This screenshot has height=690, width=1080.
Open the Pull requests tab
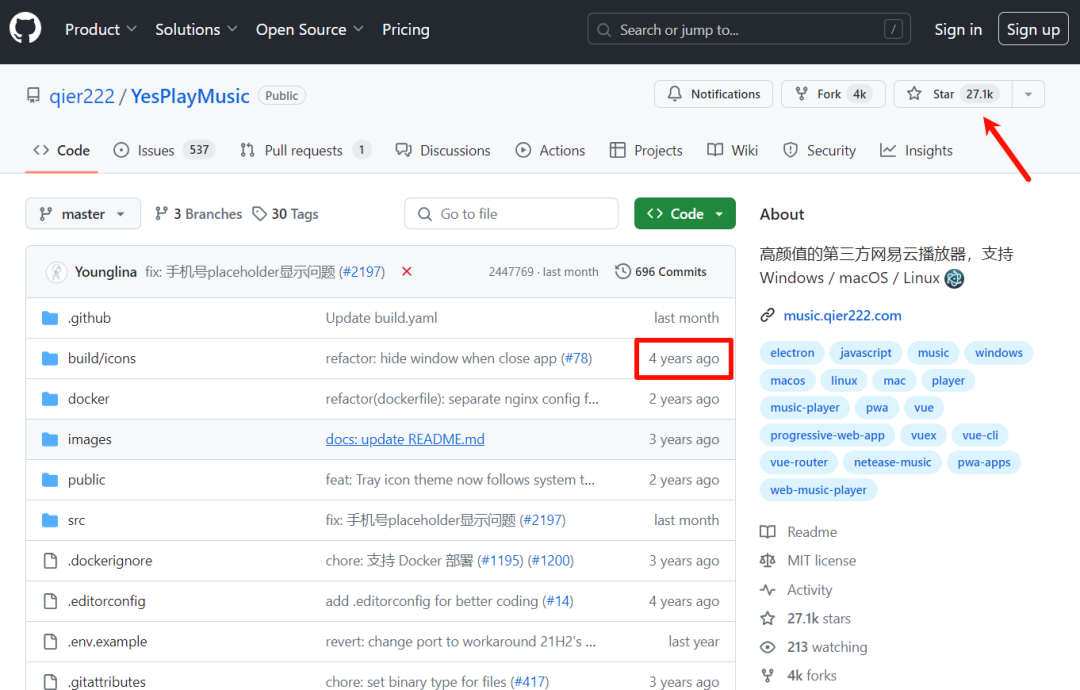[x=305, y=150]
